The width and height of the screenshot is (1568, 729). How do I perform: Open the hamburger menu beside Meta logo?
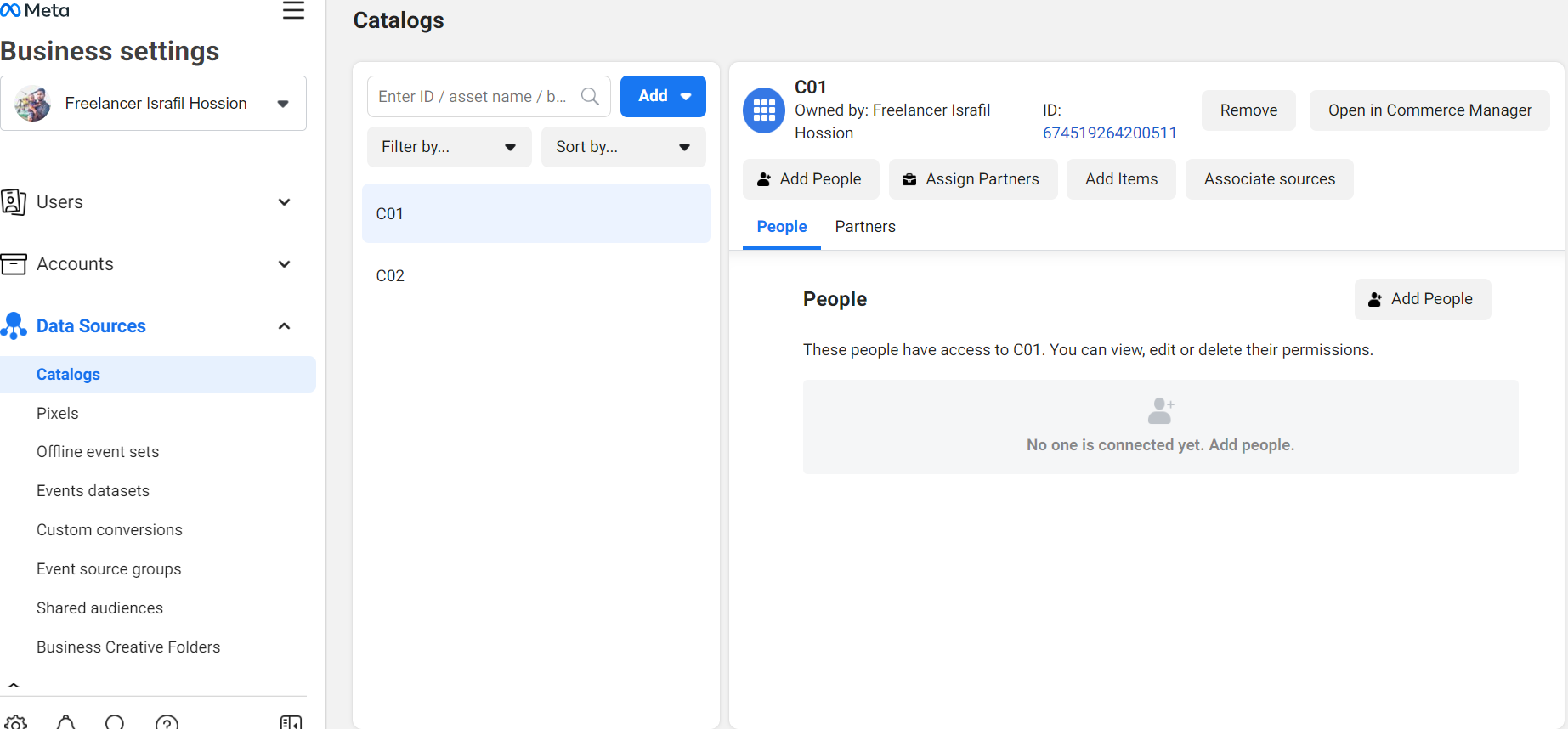(x=293, y=10)
